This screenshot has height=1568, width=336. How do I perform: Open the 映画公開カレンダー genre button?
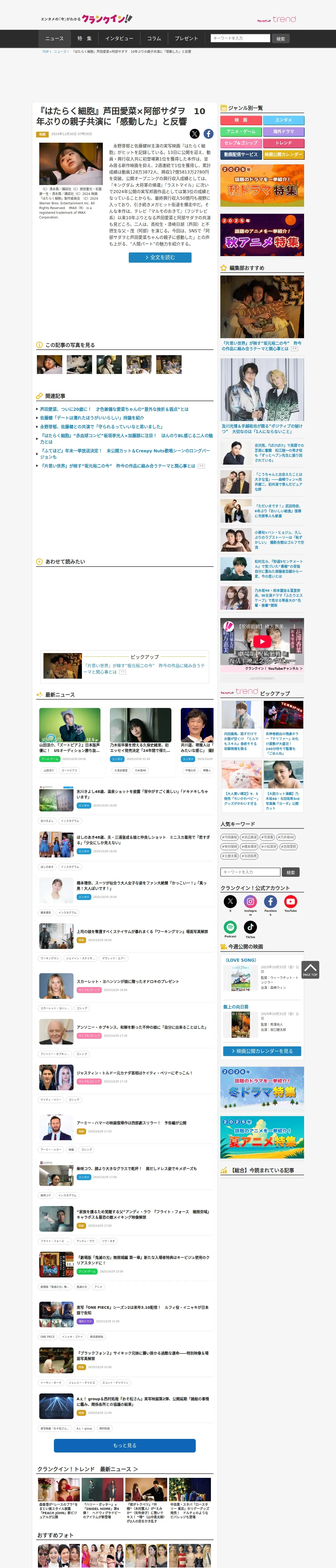(284, 155)
